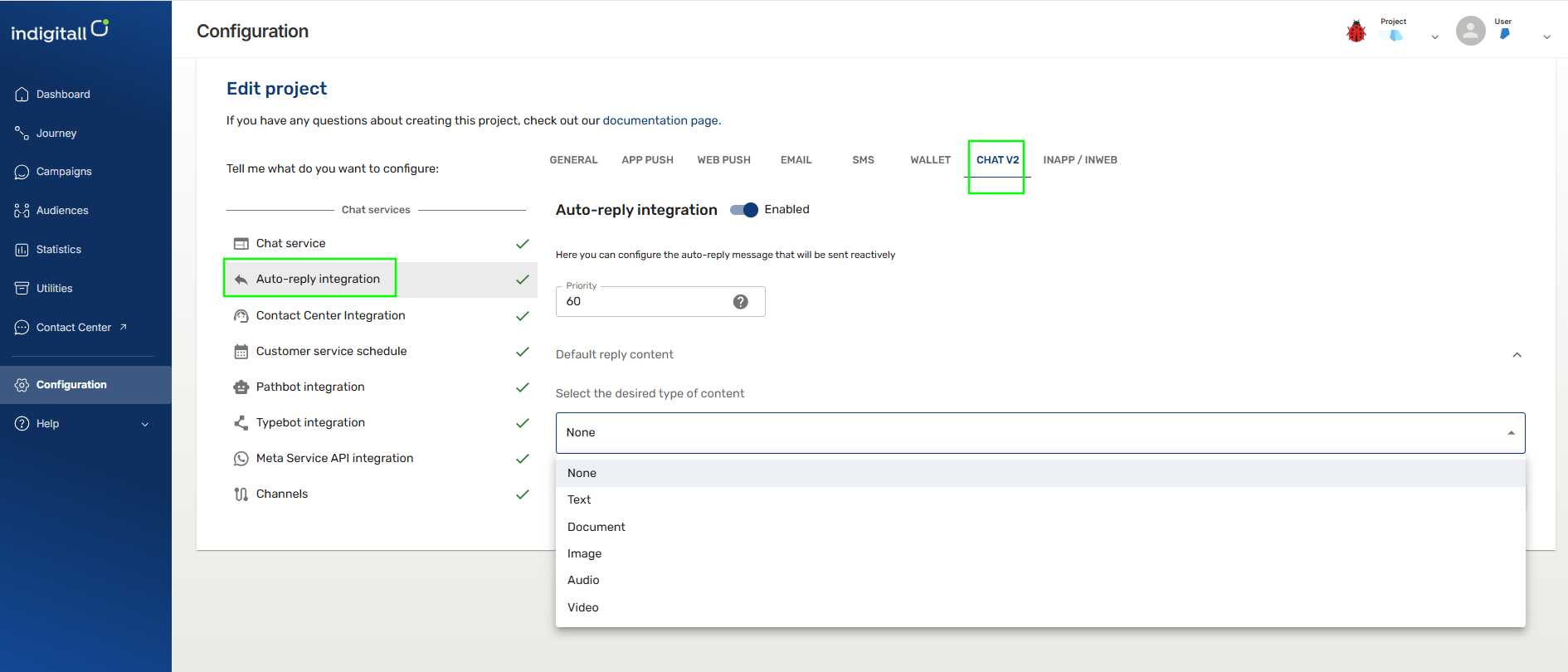Click the Contact Center Integration headset icon

[x=241, y=316]
